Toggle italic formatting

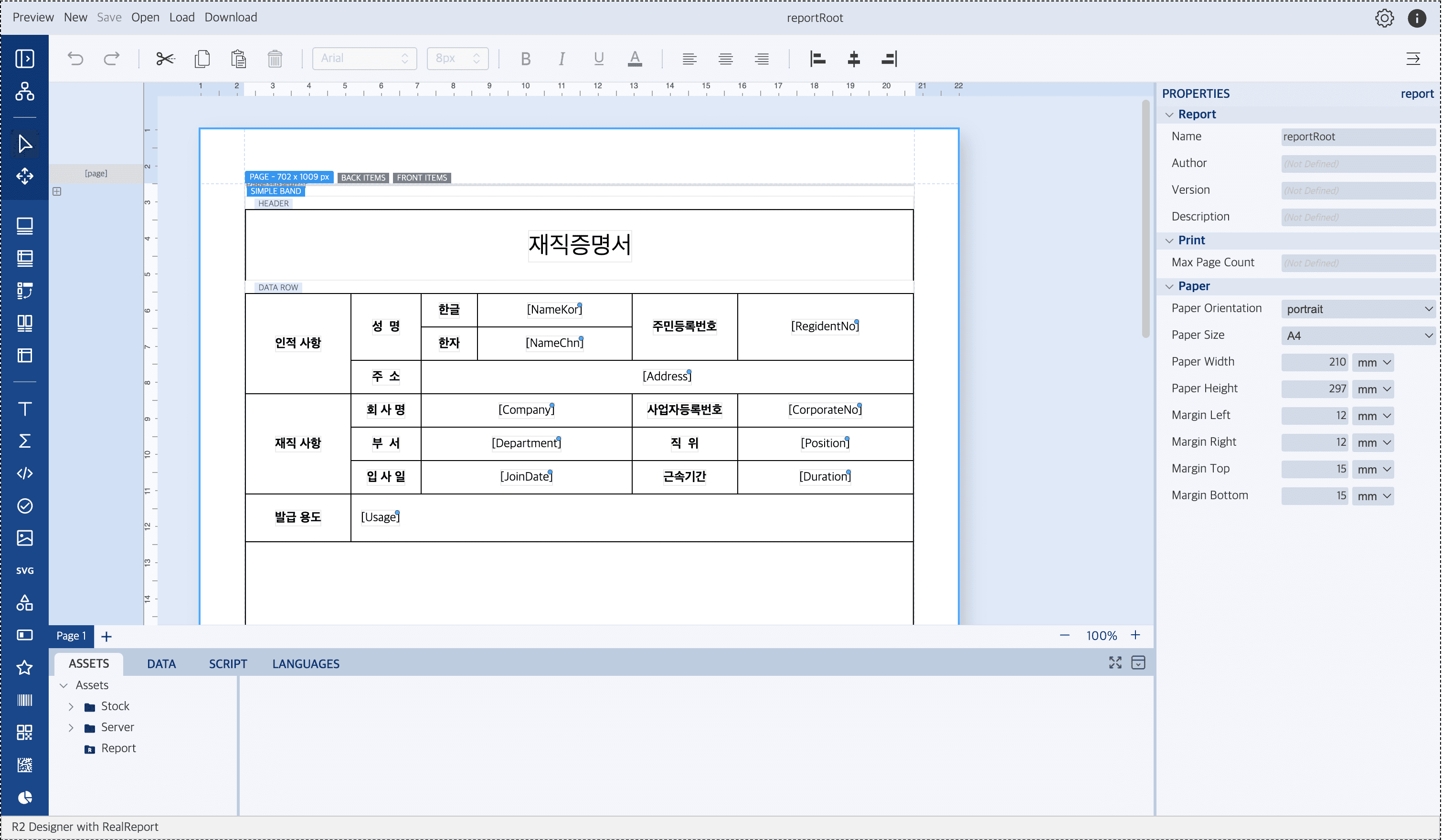562,58
